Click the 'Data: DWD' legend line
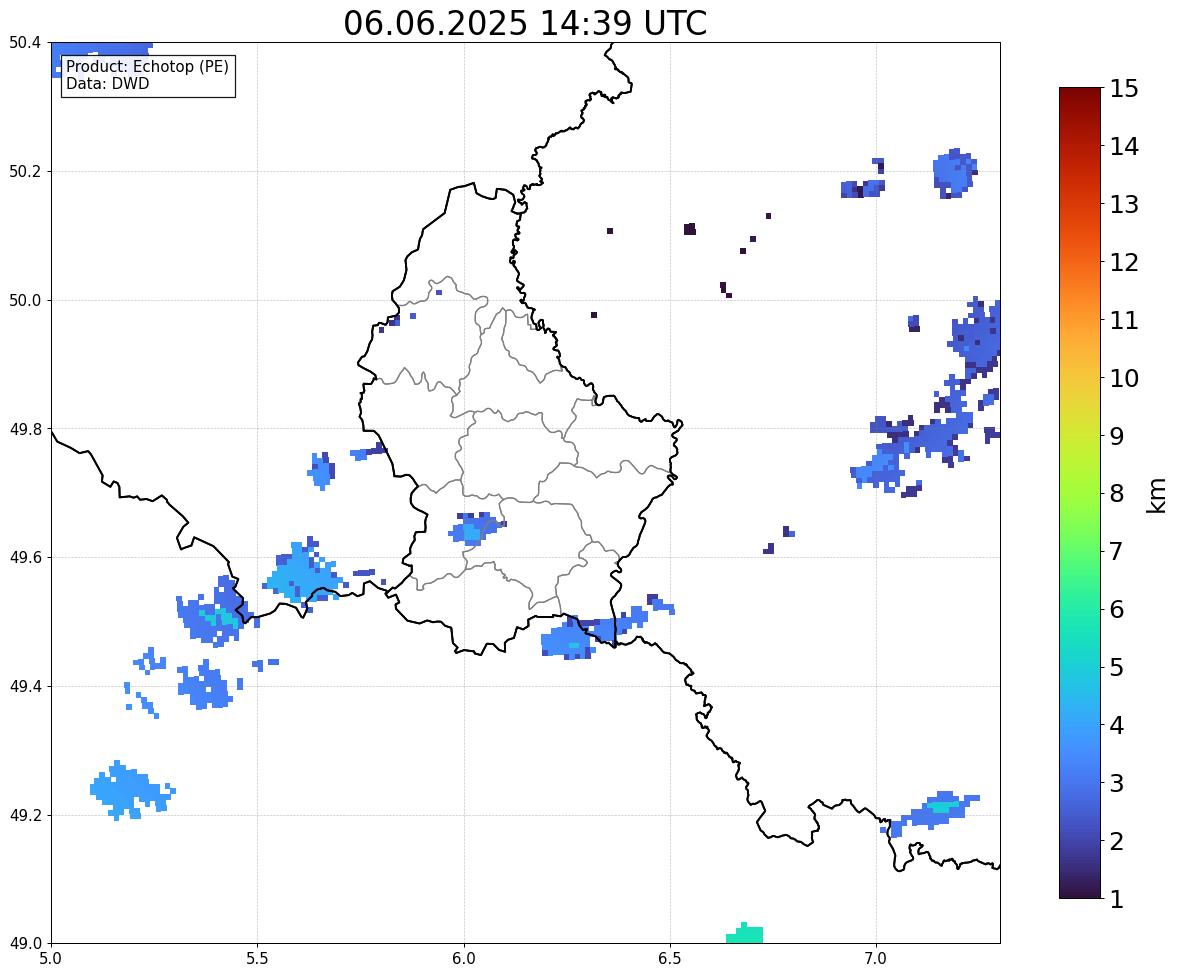1178x976 pixels. point(107,83)
